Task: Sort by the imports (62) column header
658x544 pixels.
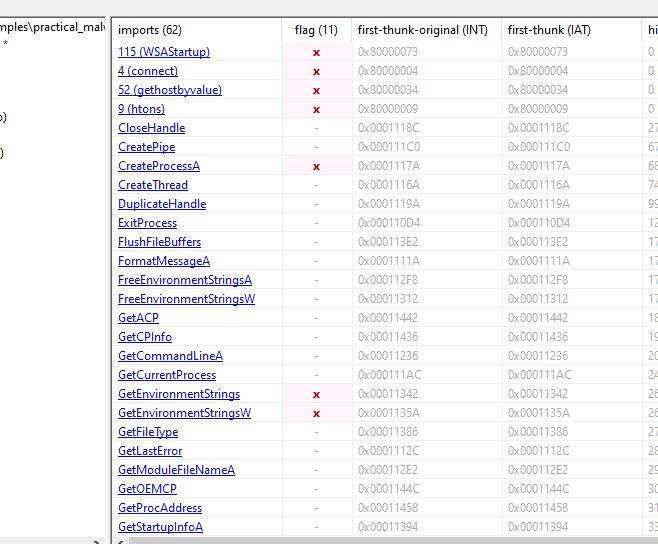Action: pos(197,30)
